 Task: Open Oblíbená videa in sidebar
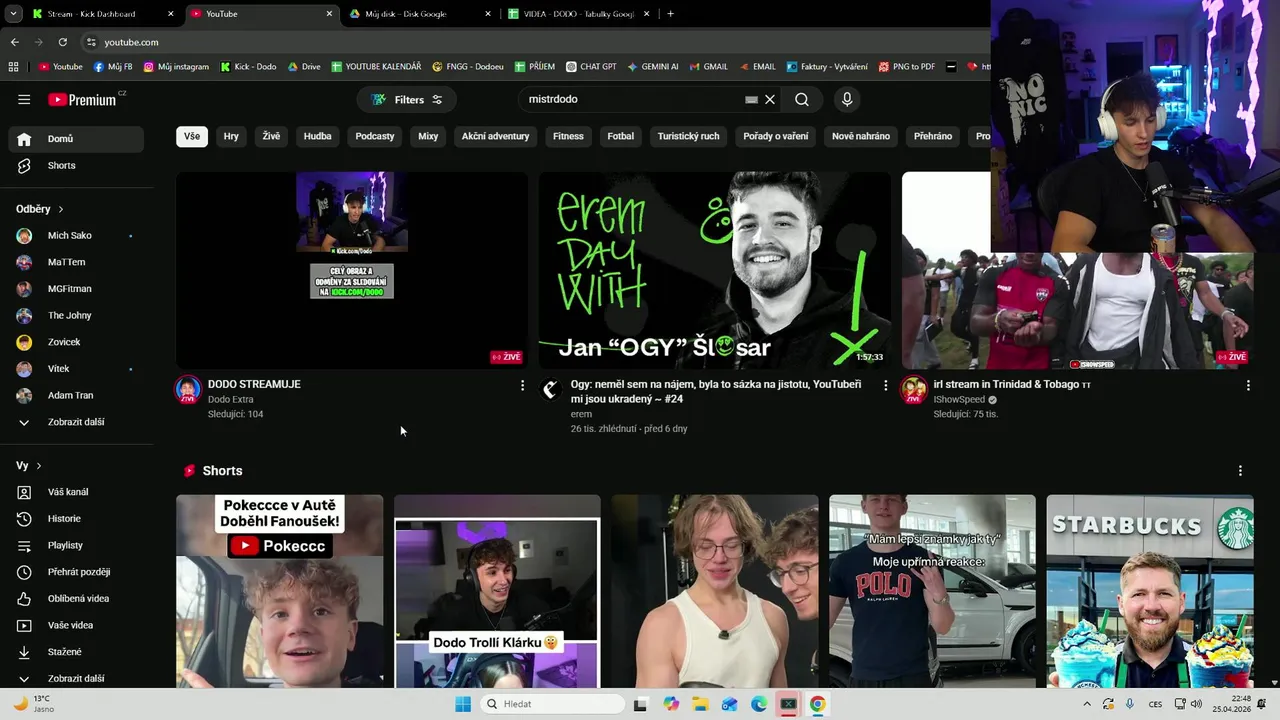point(76,598)
